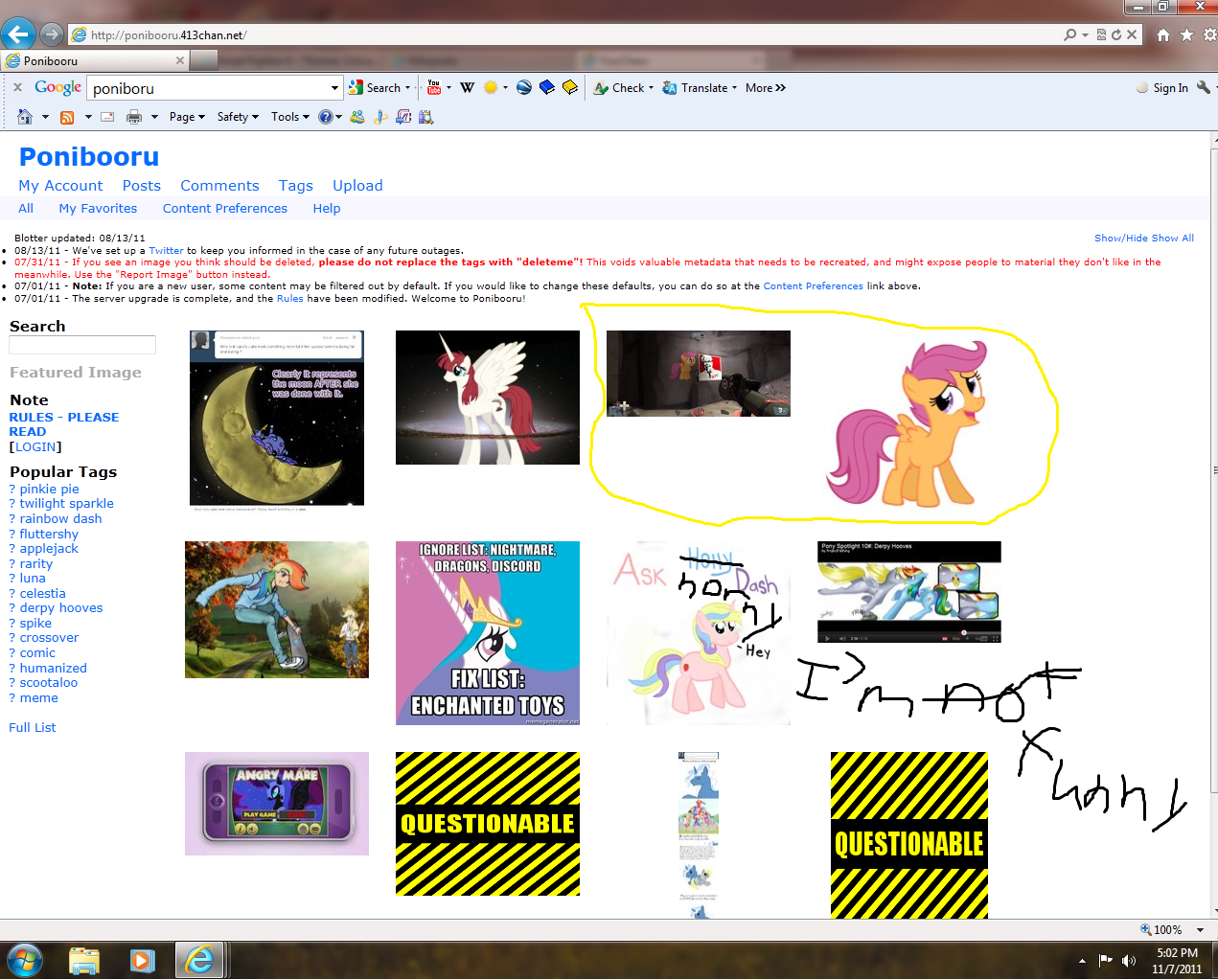This screenshot has width=1218, height=980.
Task: Print the page with the printer icon
Action: click(134, 117)
